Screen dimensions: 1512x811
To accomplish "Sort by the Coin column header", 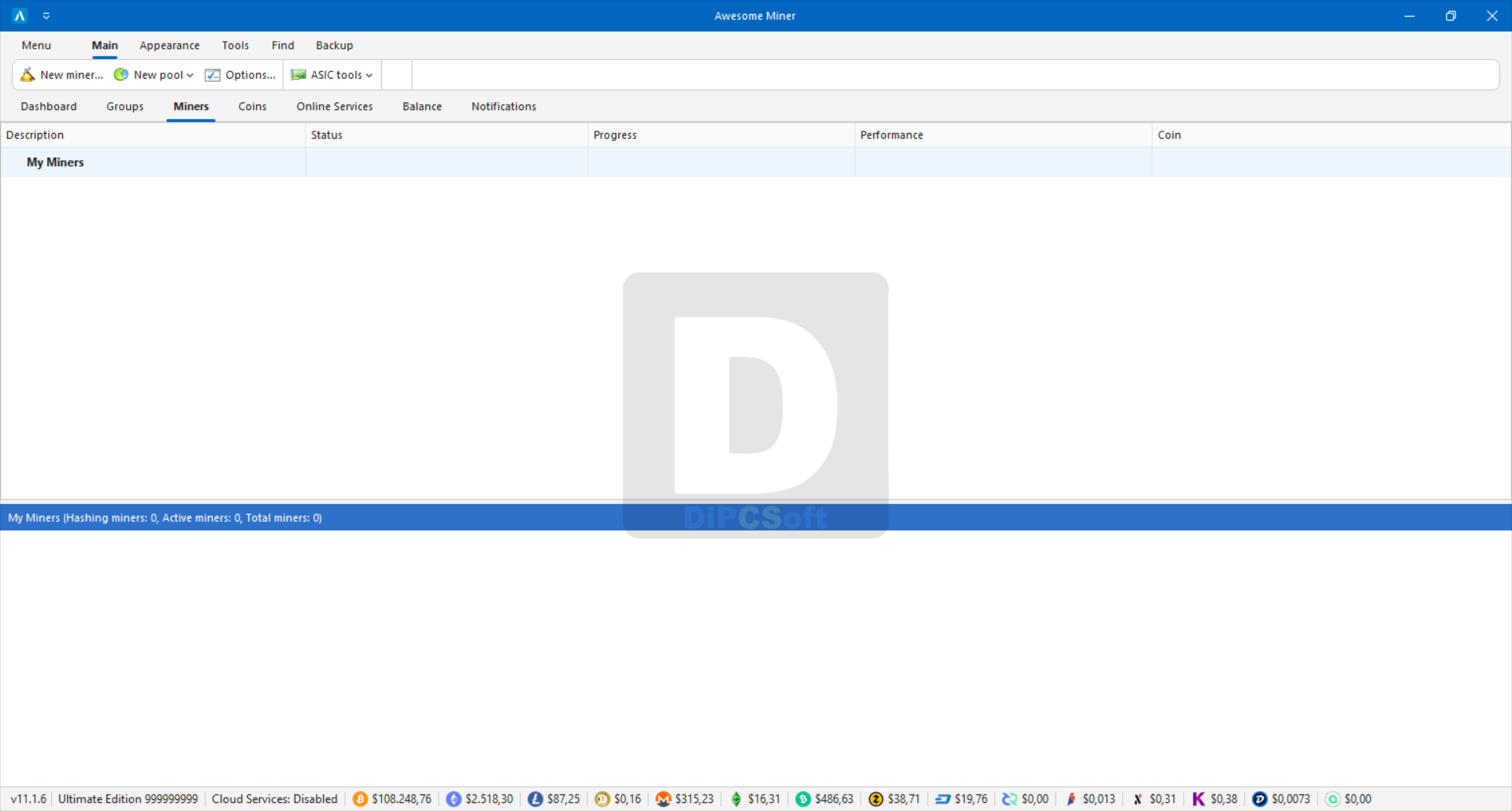I will click(x=1332, y=135).
